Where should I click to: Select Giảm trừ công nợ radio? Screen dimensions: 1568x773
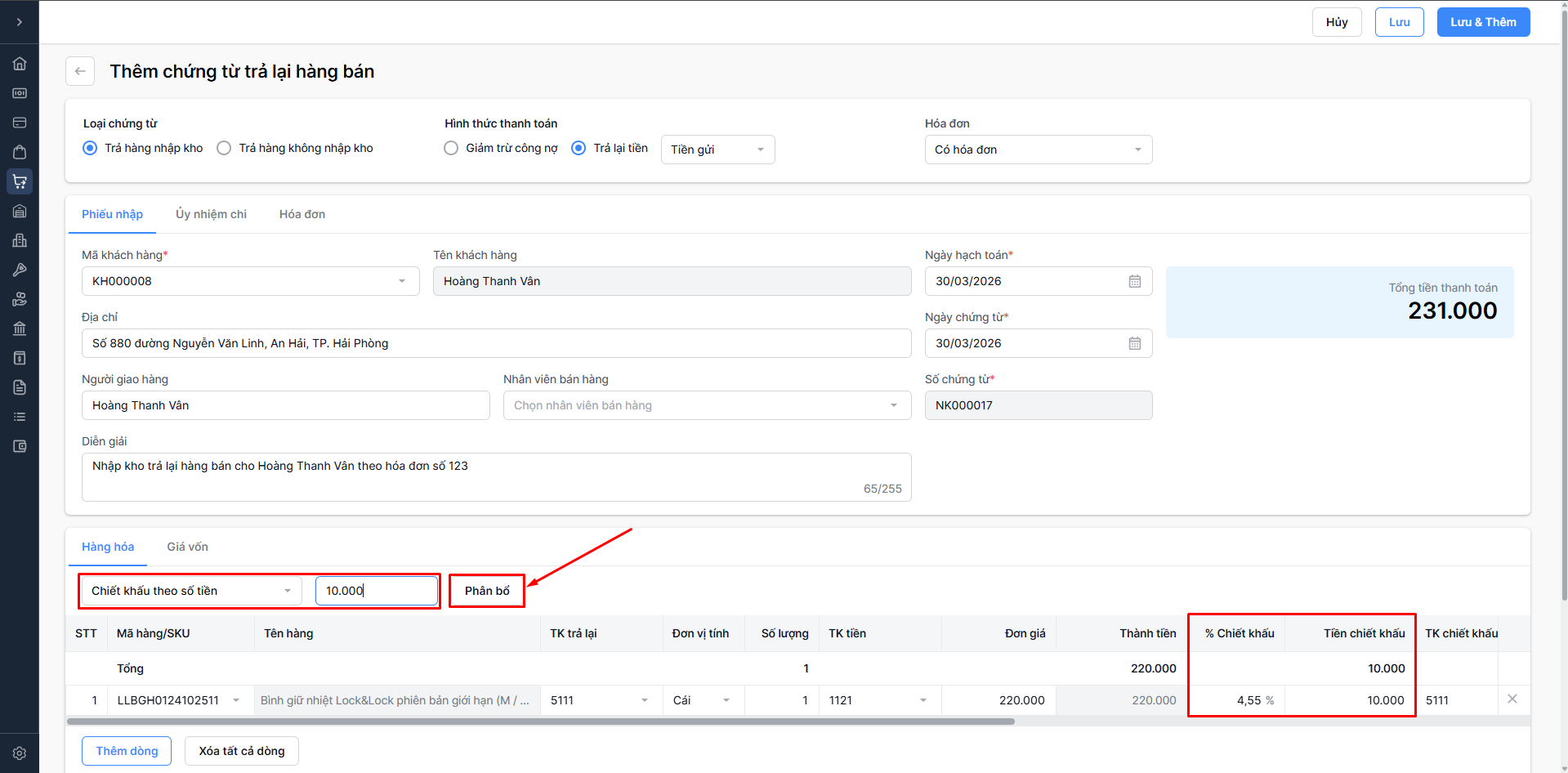(x=451, y=148)
